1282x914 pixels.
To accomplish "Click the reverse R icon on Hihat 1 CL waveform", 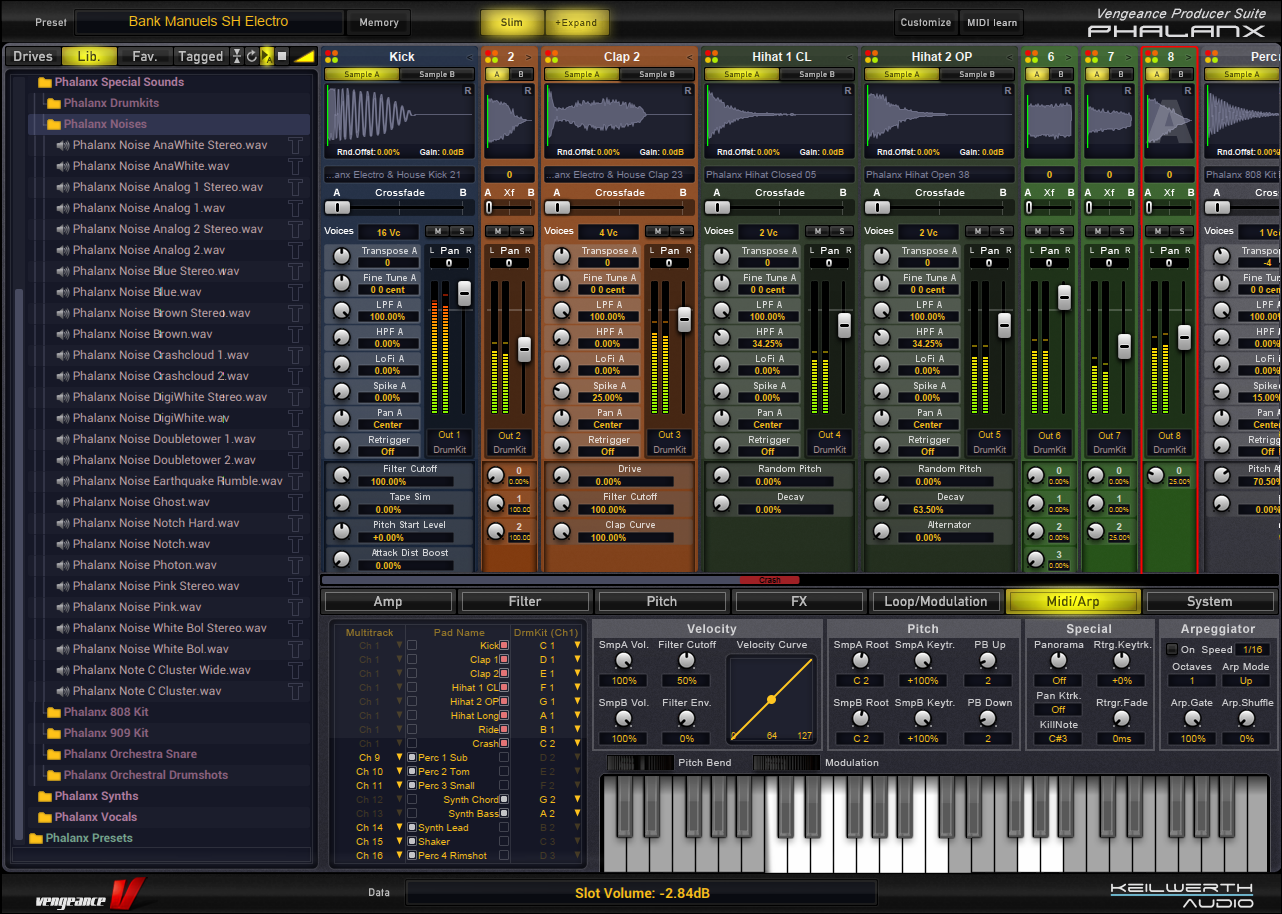I will [847, 91].
